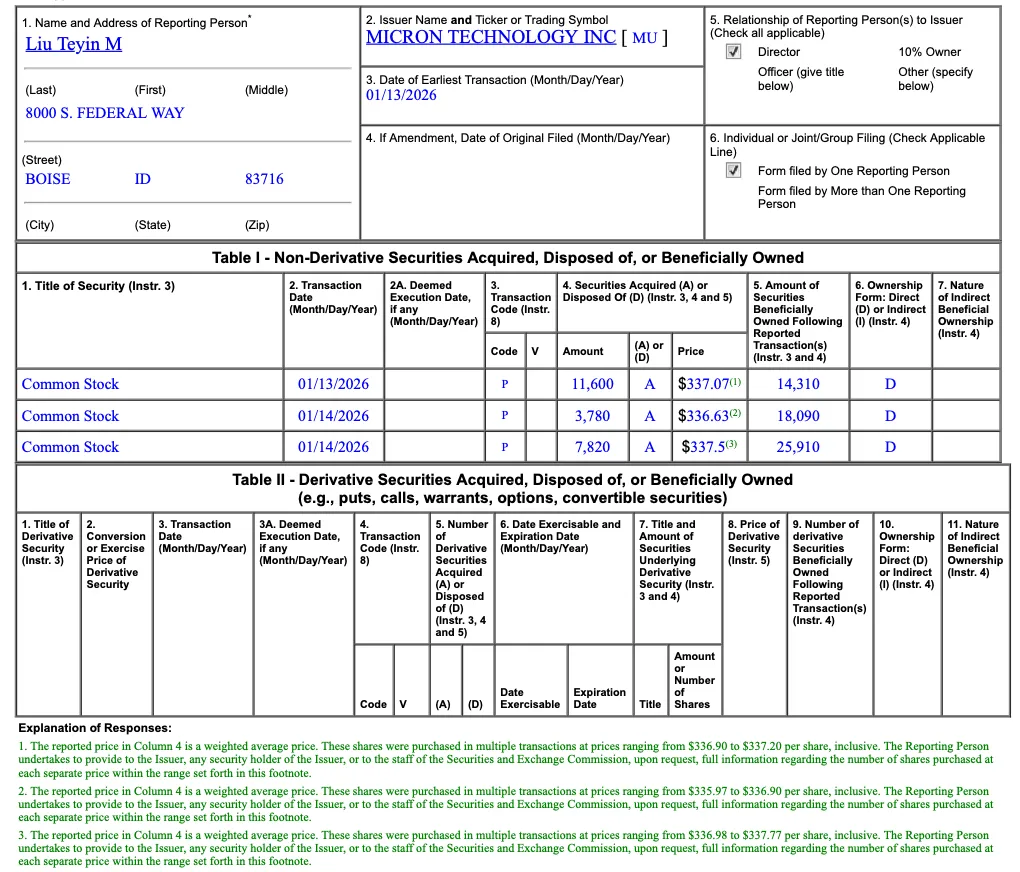This screenshot has height=872, width=1020.
Task: Open the MICRON TECHNOLOGY INC issuer link
Action: tap(490, 37)
